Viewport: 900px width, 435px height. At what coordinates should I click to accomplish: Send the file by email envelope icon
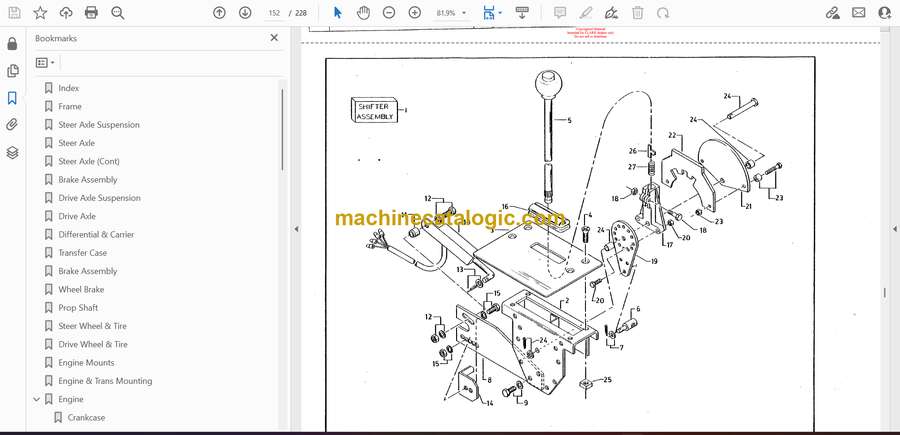pos(859,13)
